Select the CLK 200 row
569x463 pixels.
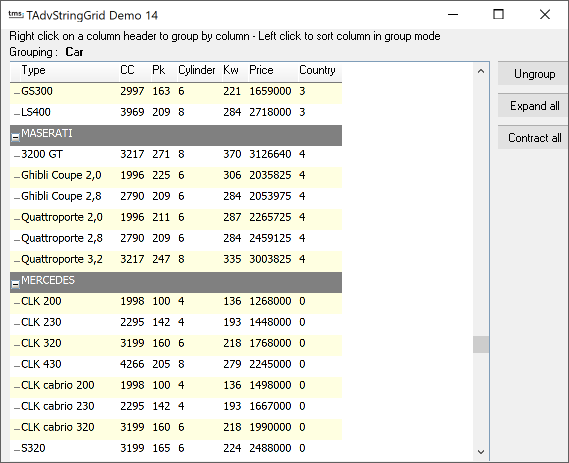pyautogui.click(x=176, y=302)
